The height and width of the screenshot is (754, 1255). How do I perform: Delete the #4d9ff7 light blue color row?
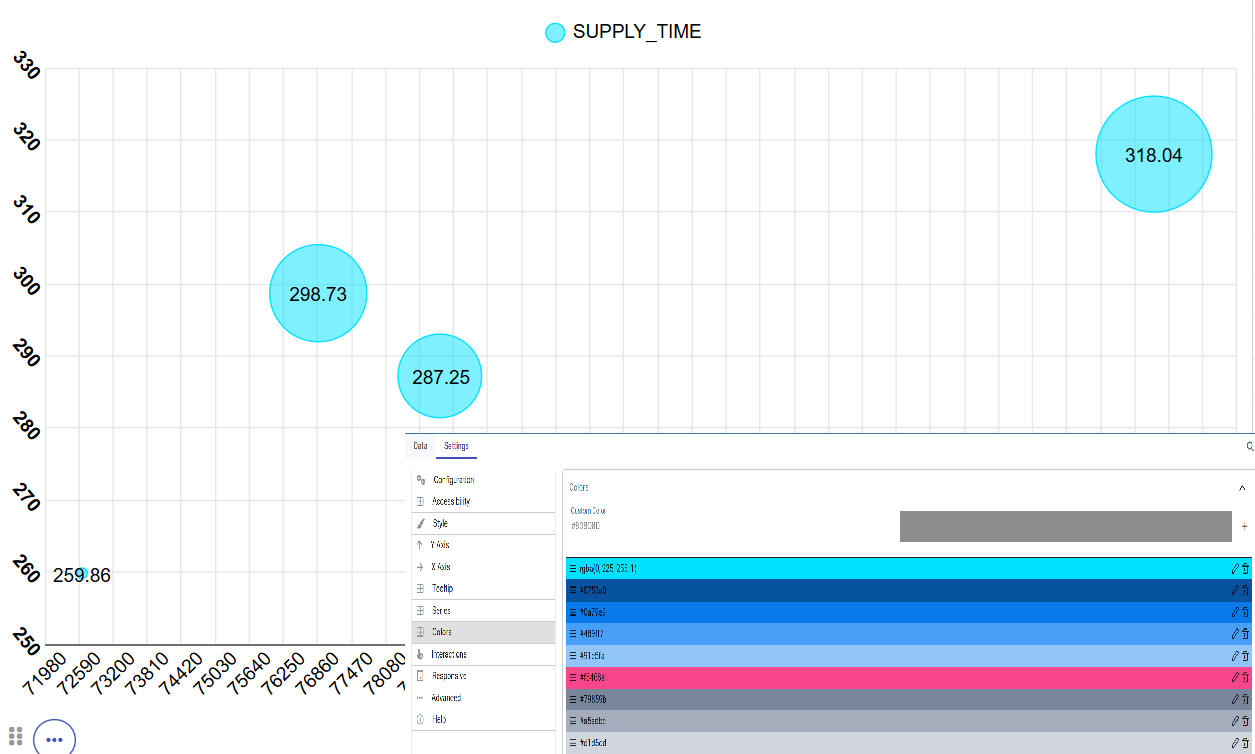[x=1246, y=633]
